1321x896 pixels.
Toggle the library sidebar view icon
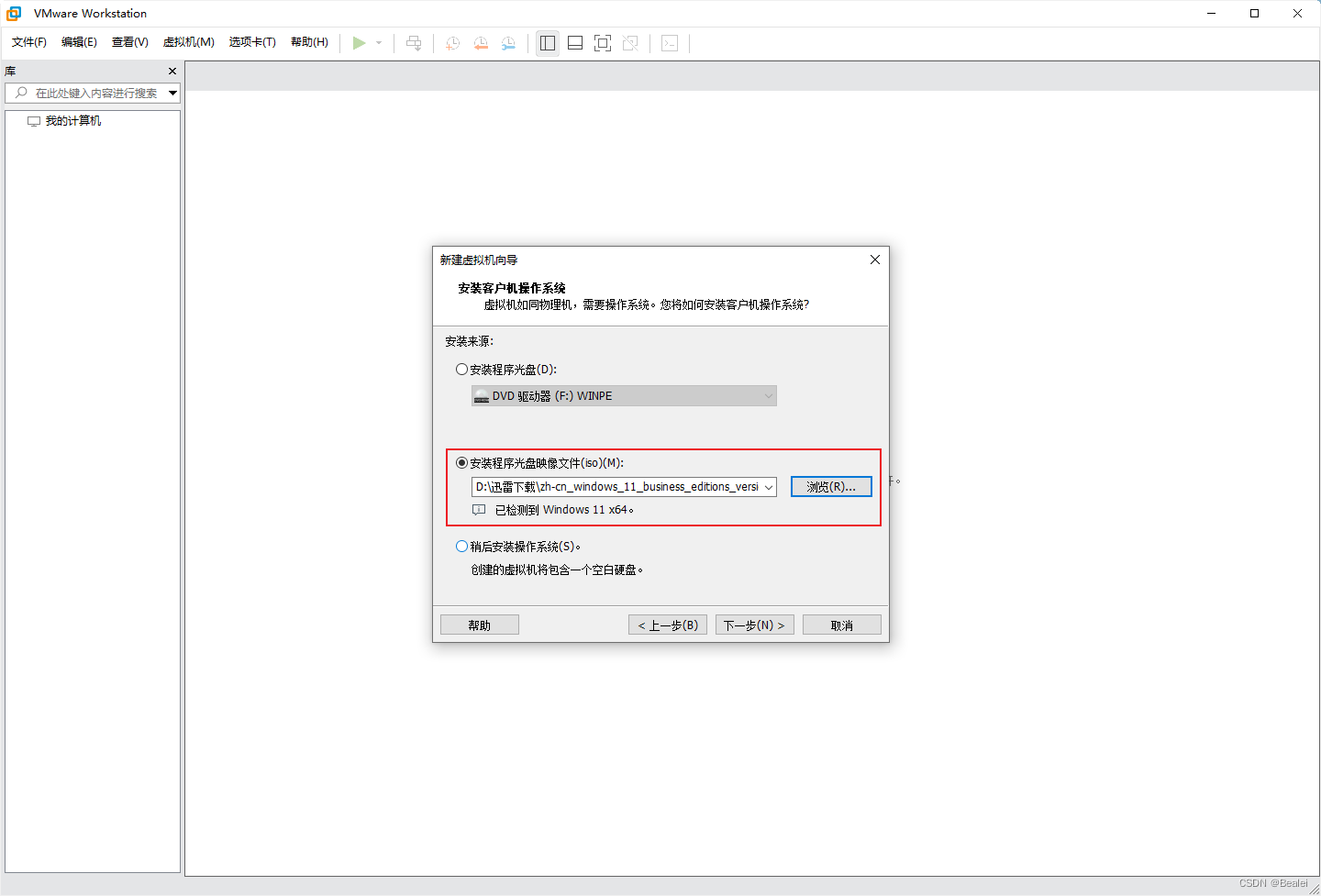pyautogui.click(x=548, y=43)
